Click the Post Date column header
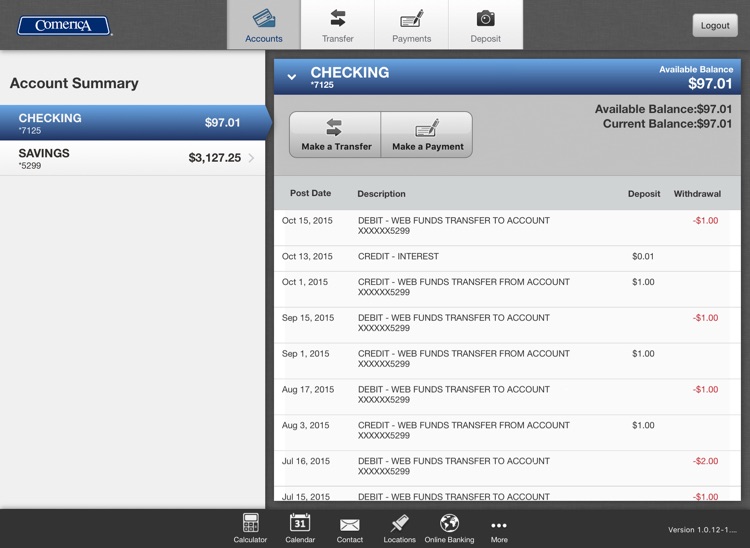Viewport: 750px width, 548px height. [310, 193]
